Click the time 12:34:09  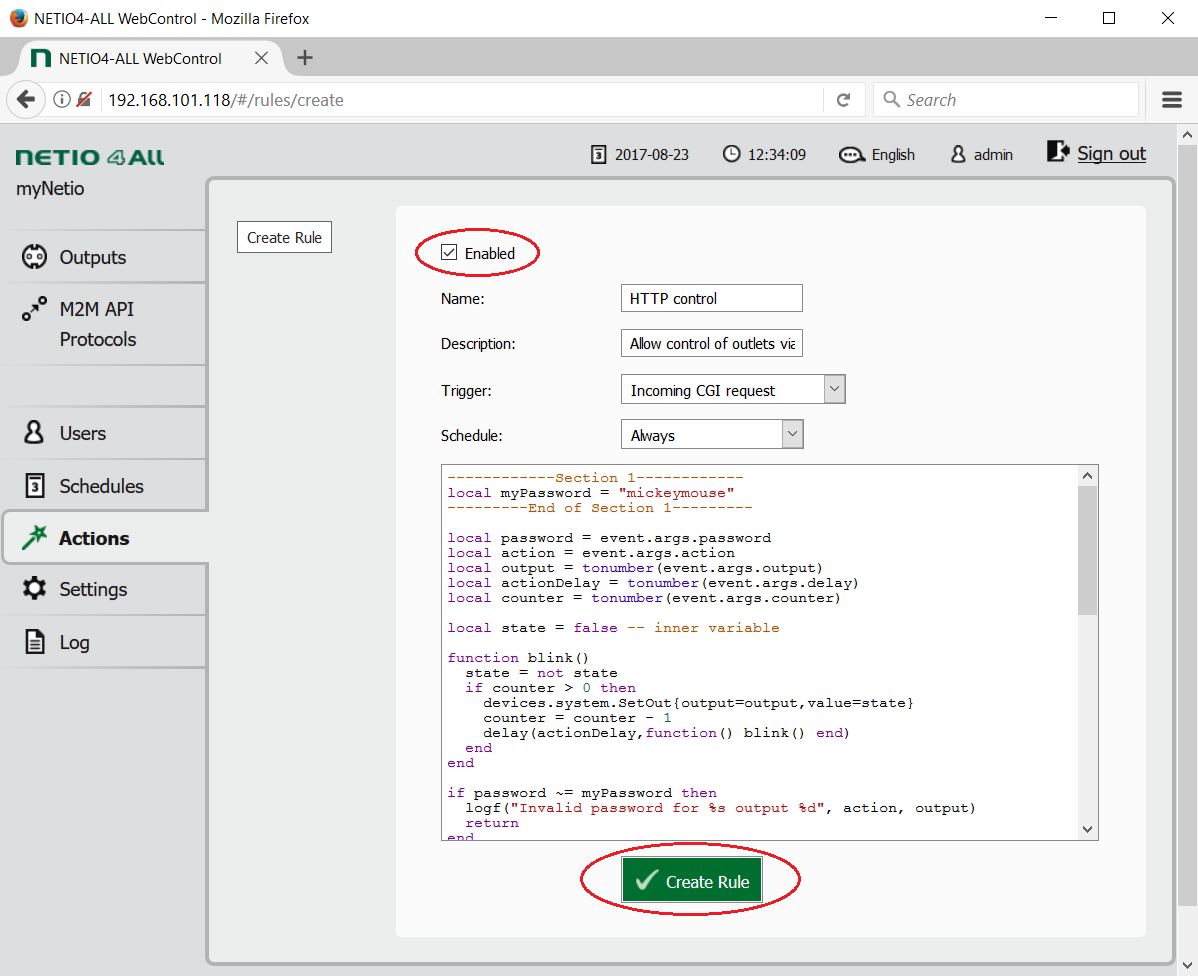(x=776, y=154)
